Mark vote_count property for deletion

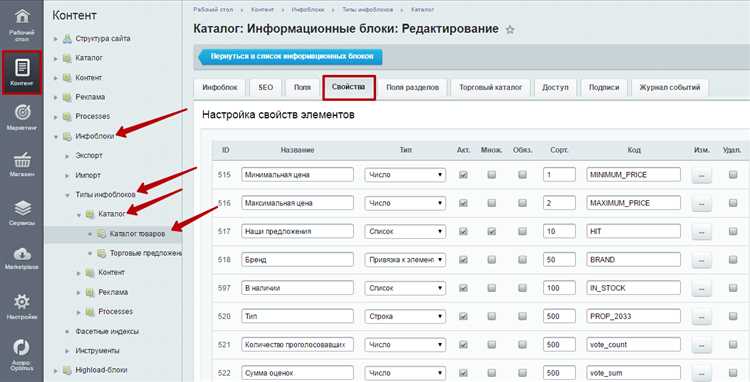coord(733,344)
